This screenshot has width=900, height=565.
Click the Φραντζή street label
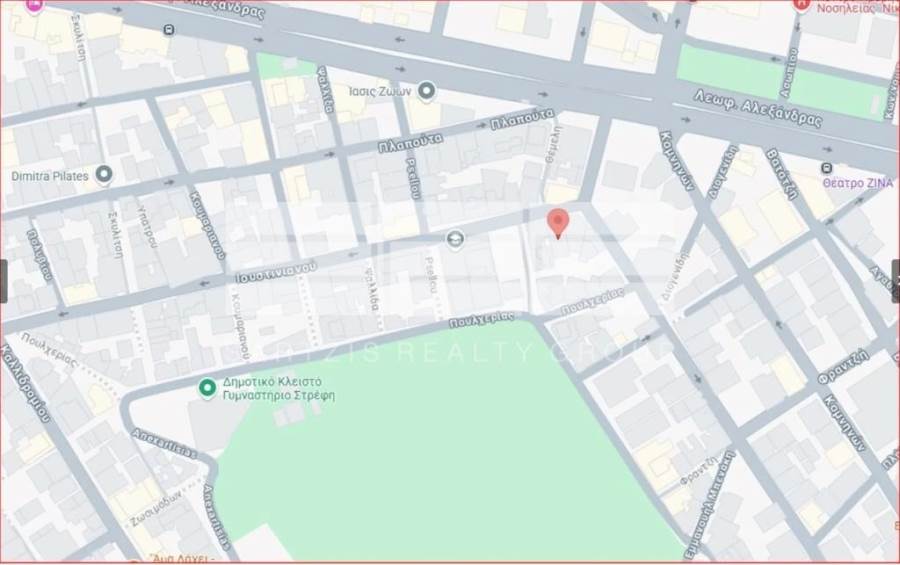click(x=844, y=367)
